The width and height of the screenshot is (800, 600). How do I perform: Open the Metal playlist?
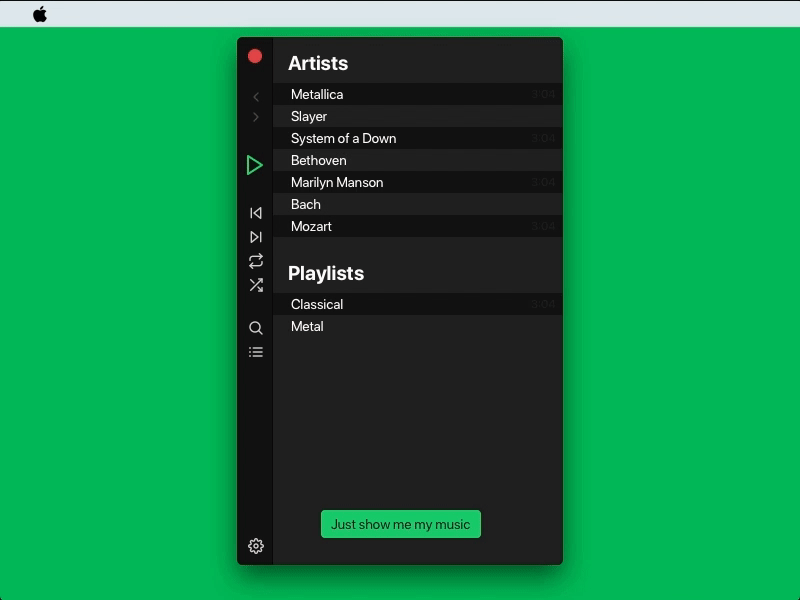(418, 326)
